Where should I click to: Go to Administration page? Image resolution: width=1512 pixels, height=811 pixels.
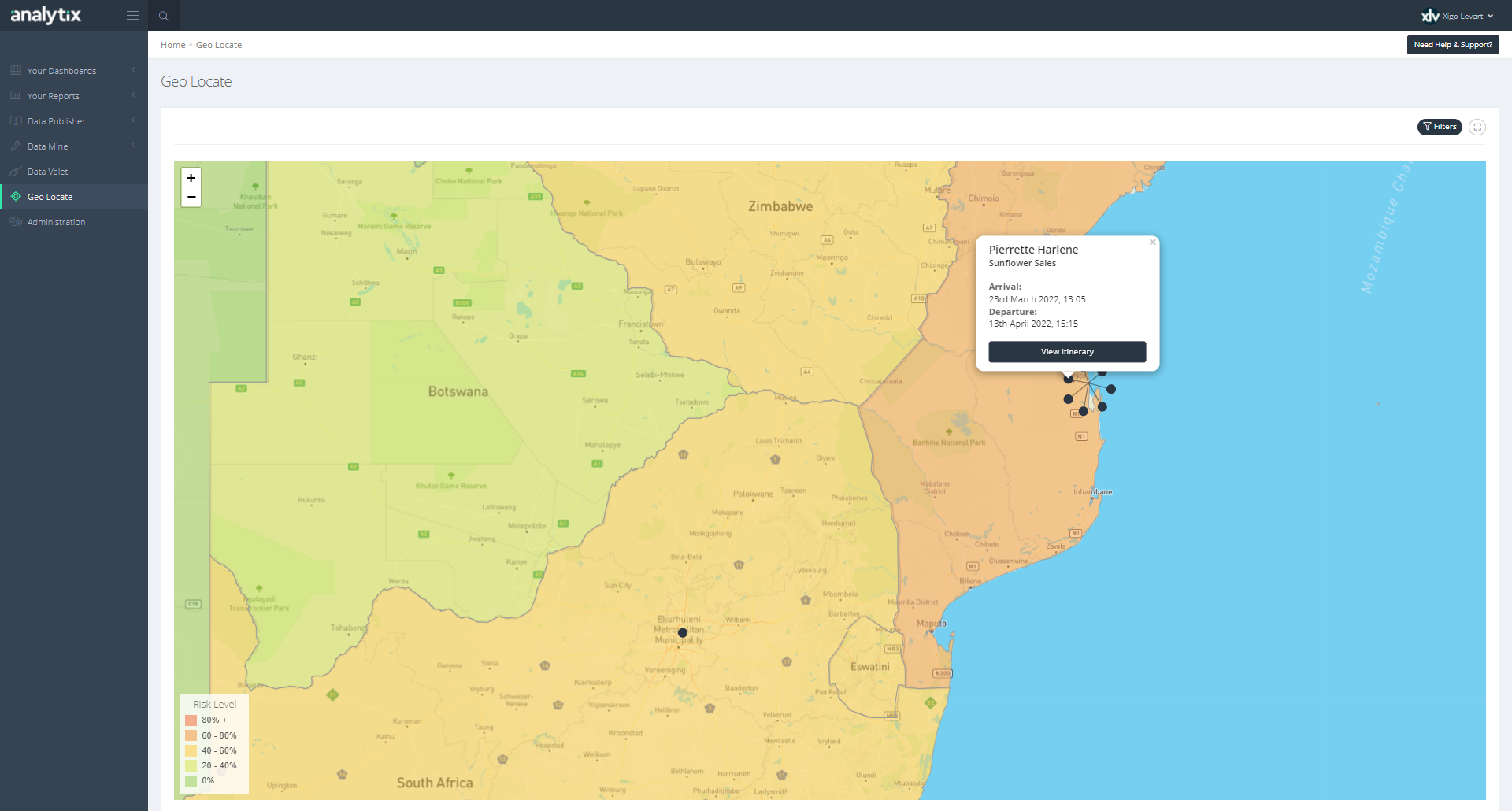[x=74, y=222]
